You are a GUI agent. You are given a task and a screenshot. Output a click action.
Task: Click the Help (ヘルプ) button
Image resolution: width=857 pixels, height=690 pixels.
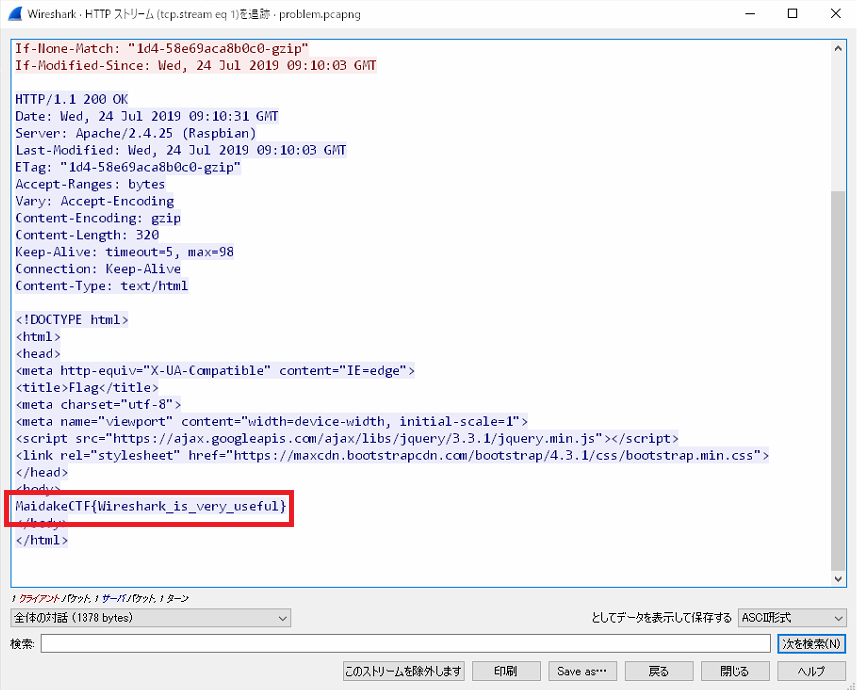pos(811,671)
